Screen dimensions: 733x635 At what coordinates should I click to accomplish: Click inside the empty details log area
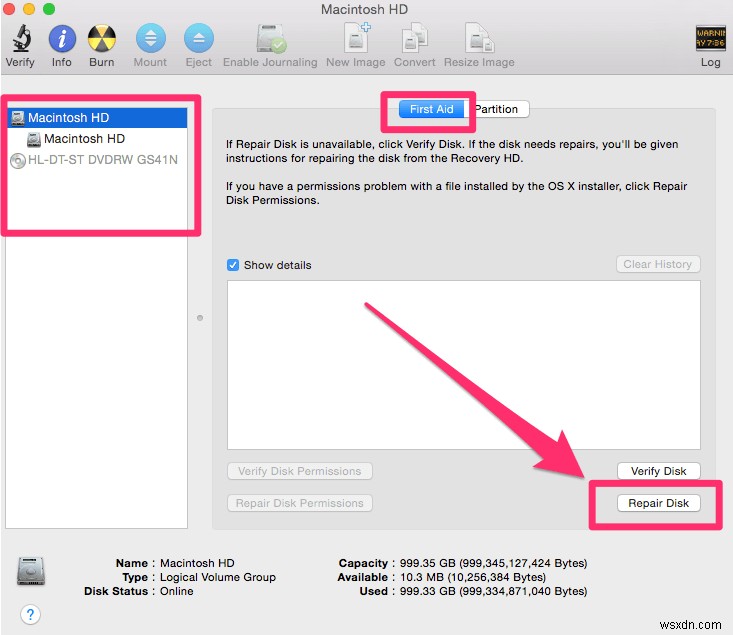[x=464, y=365]
